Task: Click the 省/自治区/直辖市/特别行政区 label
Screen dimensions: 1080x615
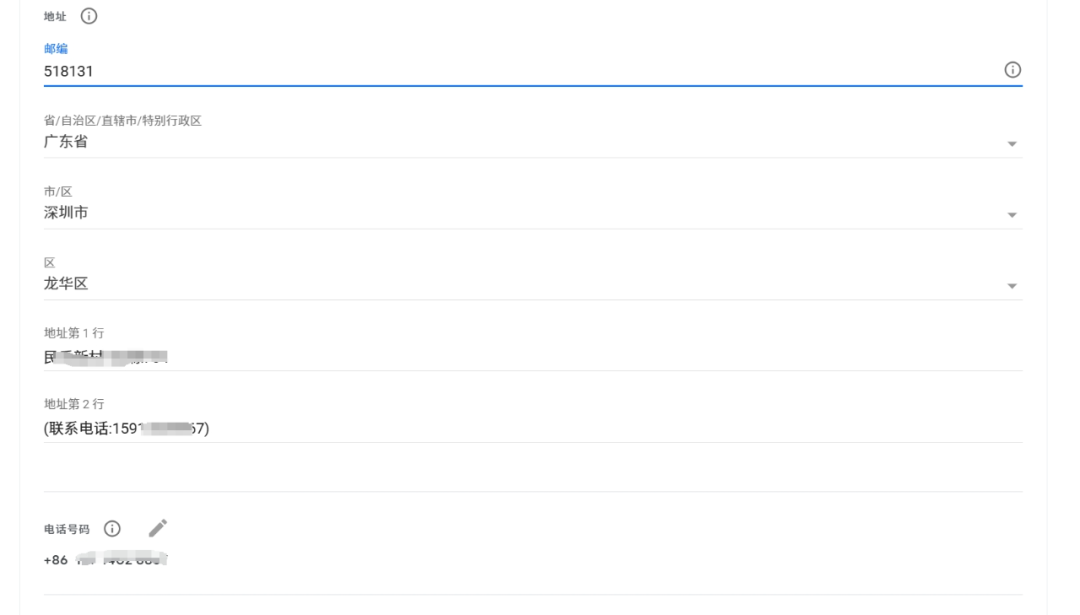Action: [123, 121]
